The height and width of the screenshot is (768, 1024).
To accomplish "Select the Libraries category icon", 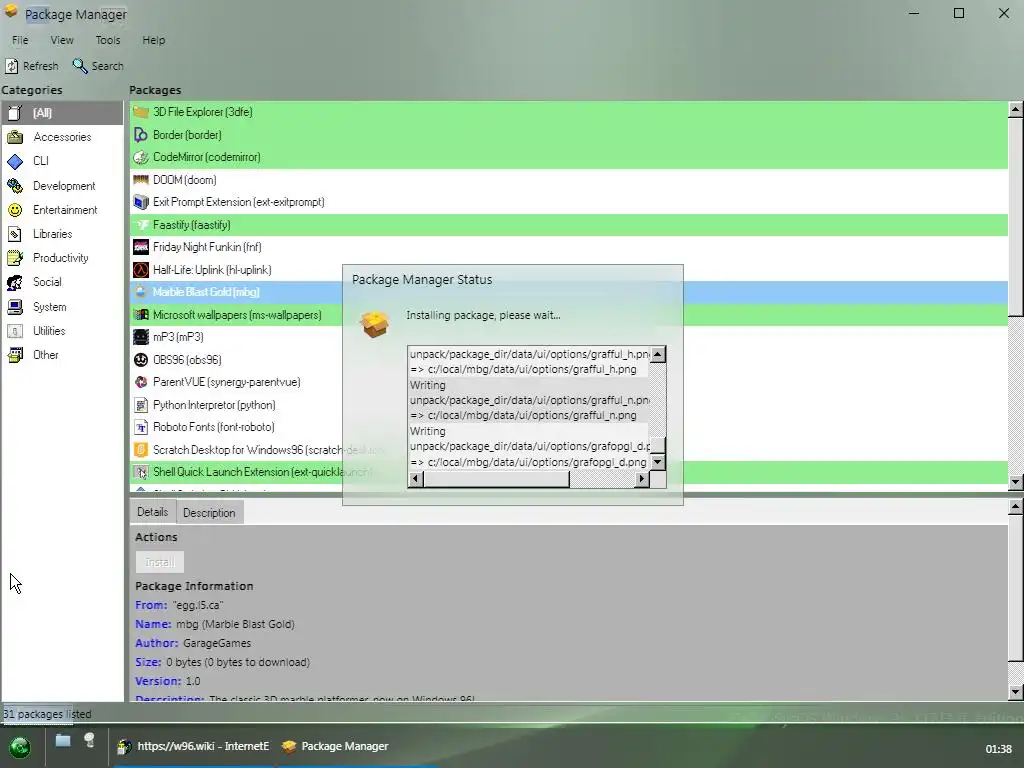I will [x=15, y=234].
